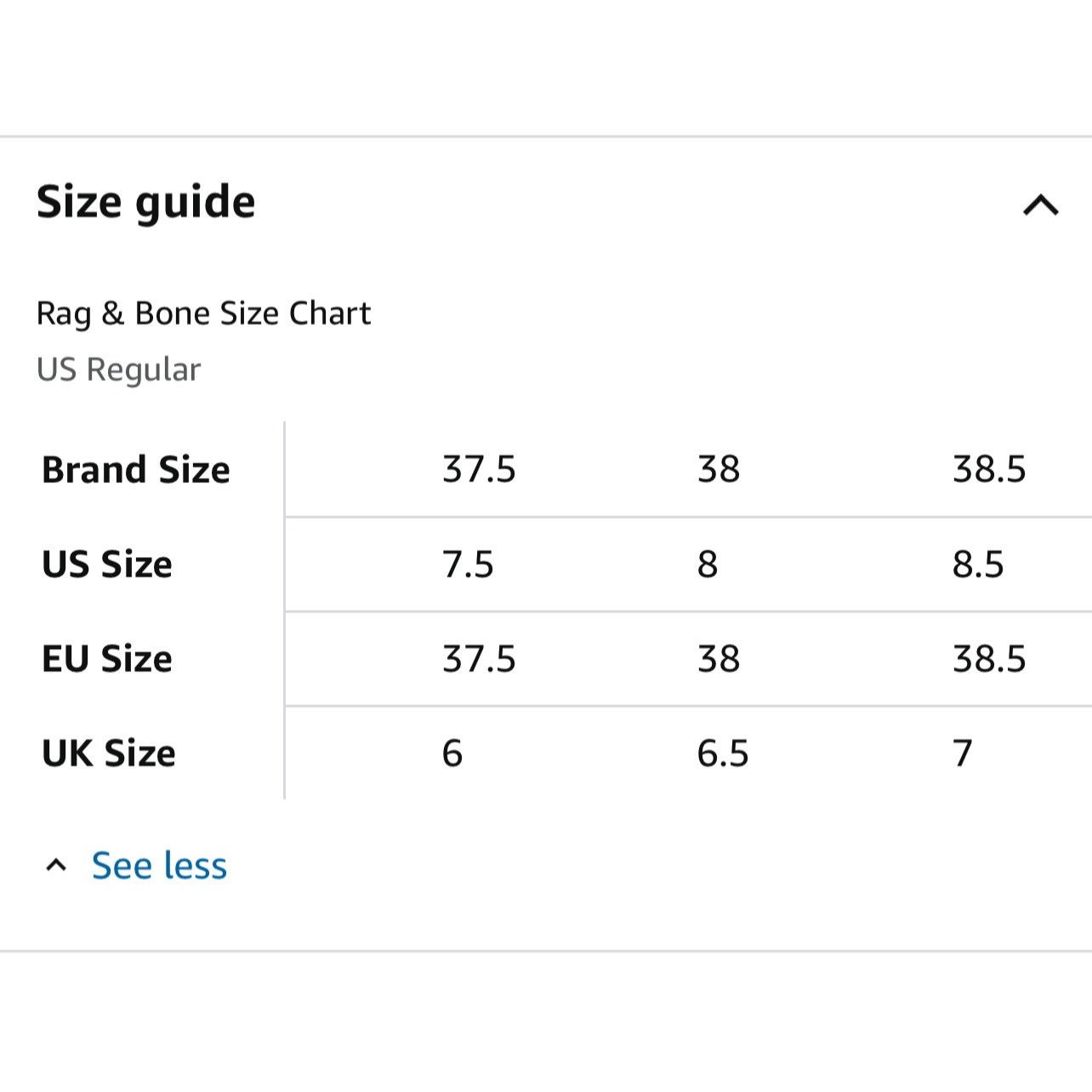Click the See less link
Screen dimensions: 1092x1092
(159, 866)
